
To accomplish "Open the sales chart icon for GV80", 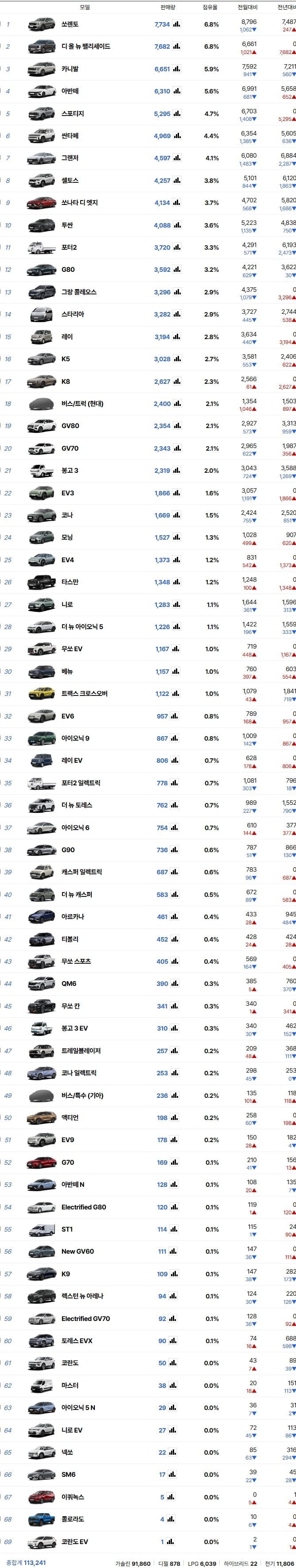I will [177, 426].
